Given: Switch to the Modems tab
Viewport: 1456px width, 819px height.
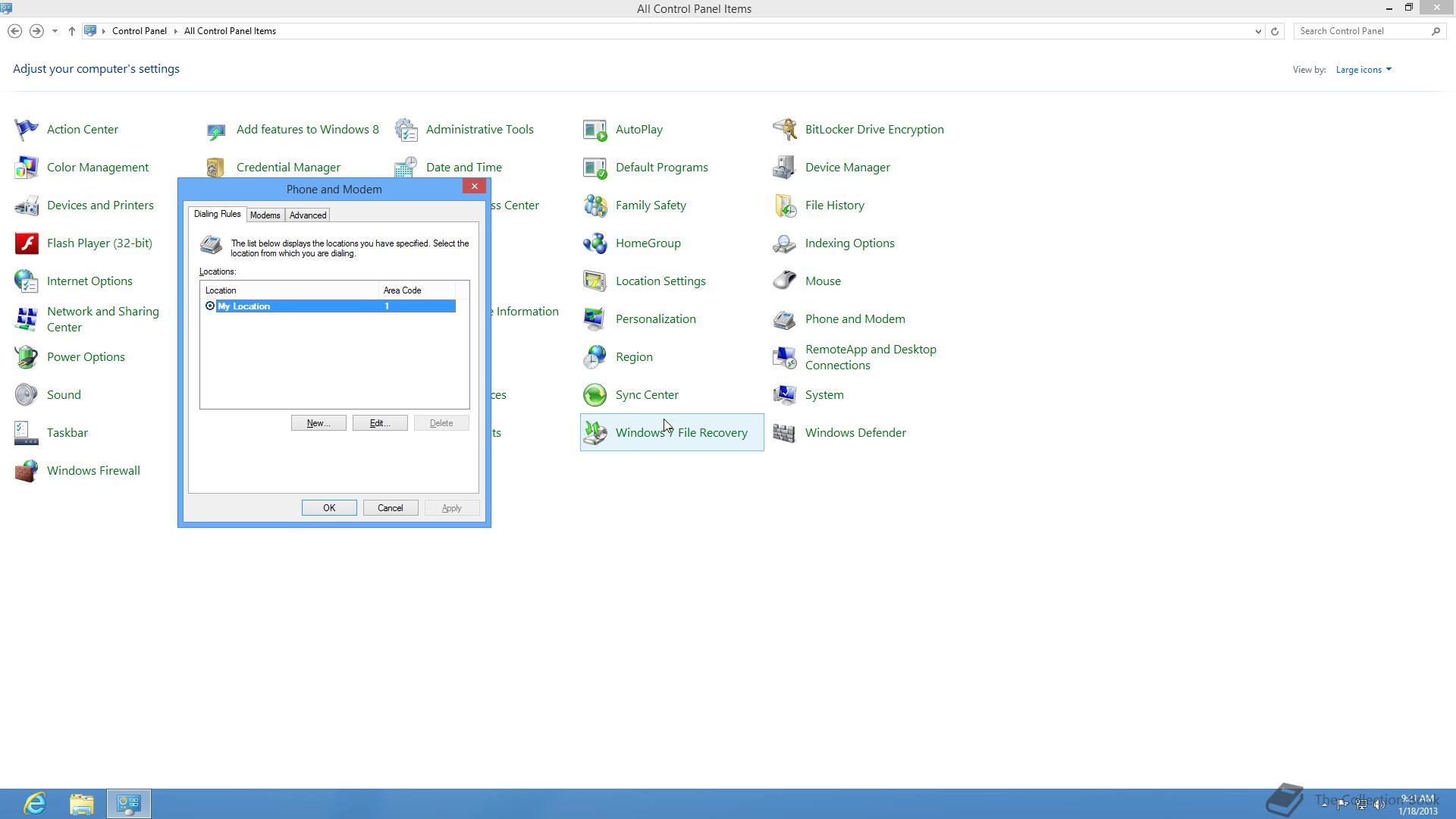Looking at the screenshot, I should coord(265,215).
